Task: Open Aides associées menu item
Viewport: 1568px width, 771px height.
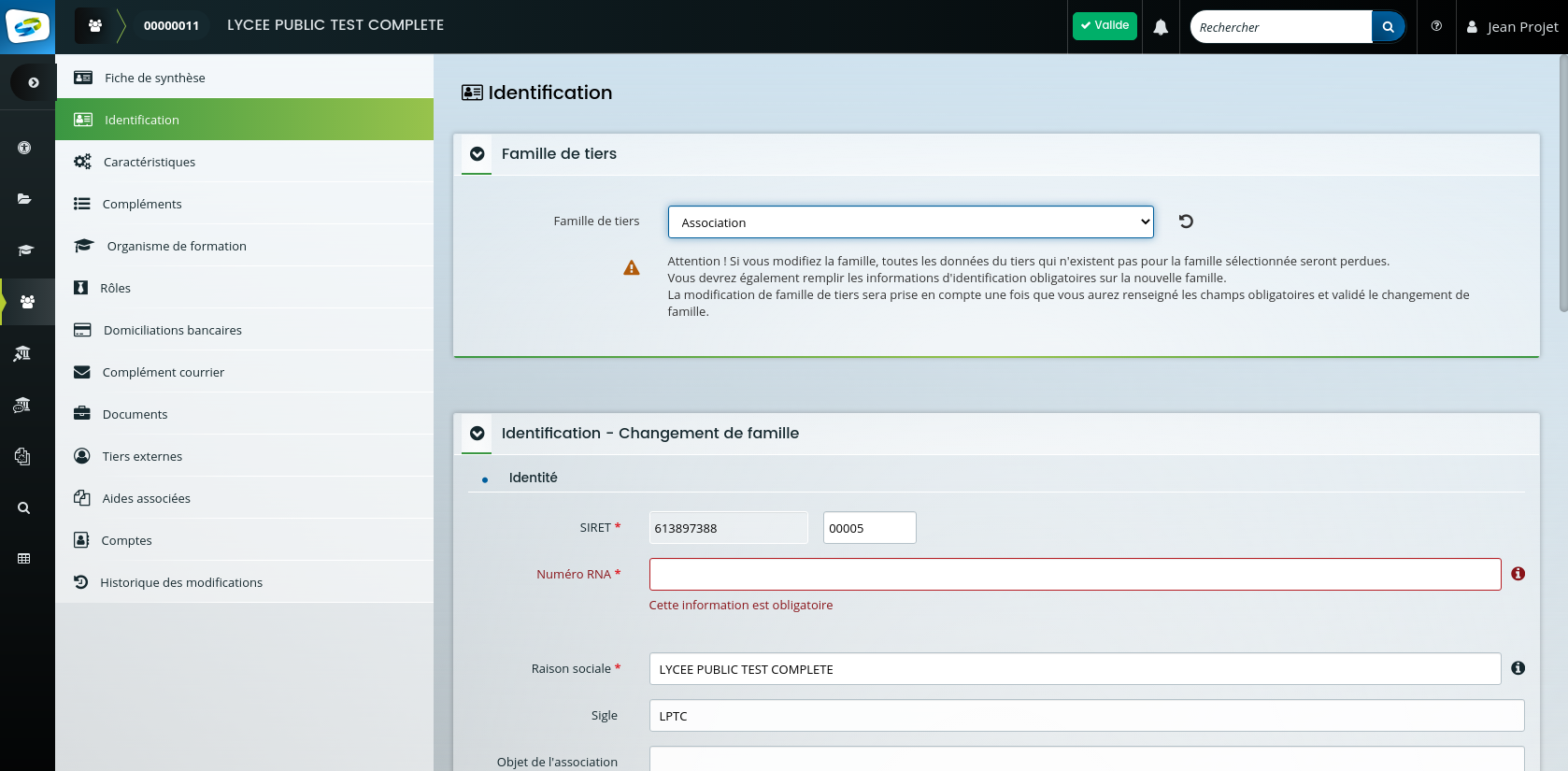Action: coord(245,498)
